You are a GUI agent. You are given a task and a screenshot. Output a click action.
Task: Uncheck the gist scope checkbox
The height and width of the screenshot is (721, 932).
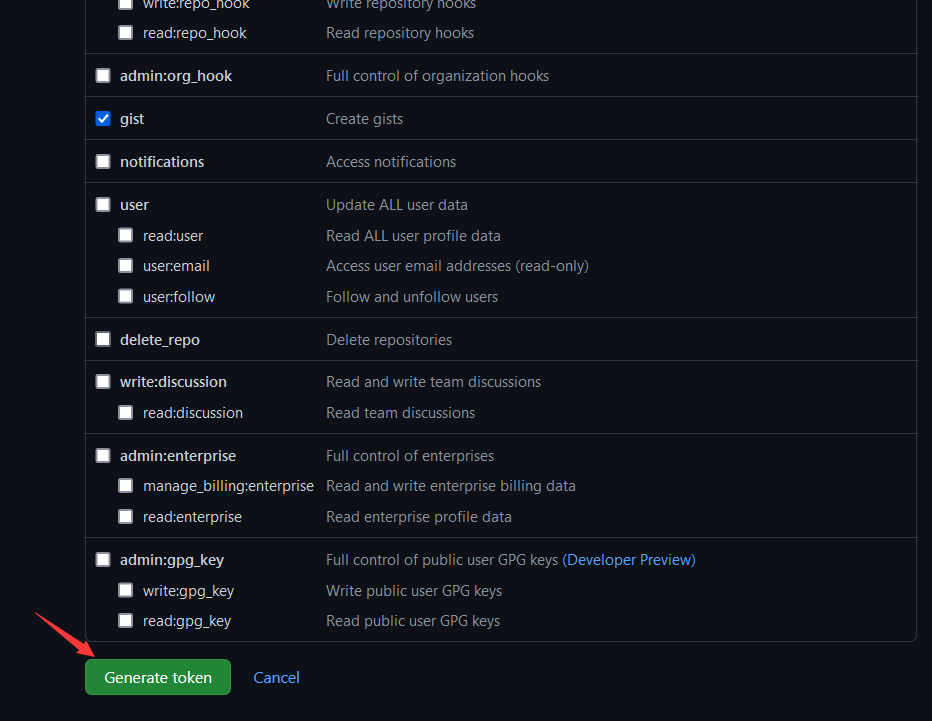[x=103, y=119]
